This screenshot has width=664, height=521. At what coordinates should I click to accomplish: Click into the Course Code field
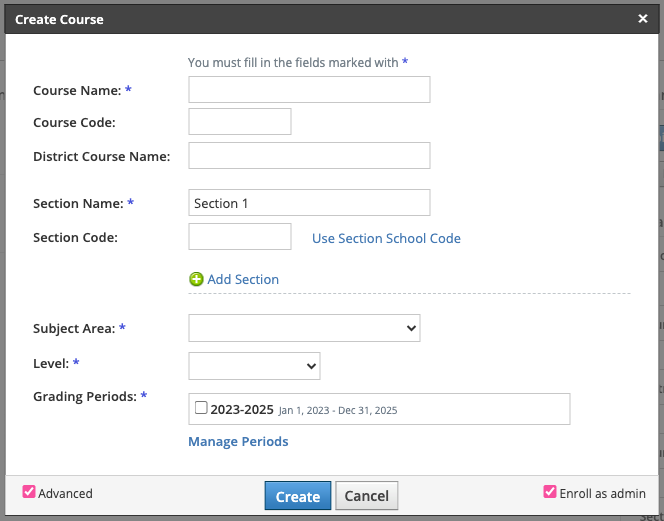tap(240, 122)
